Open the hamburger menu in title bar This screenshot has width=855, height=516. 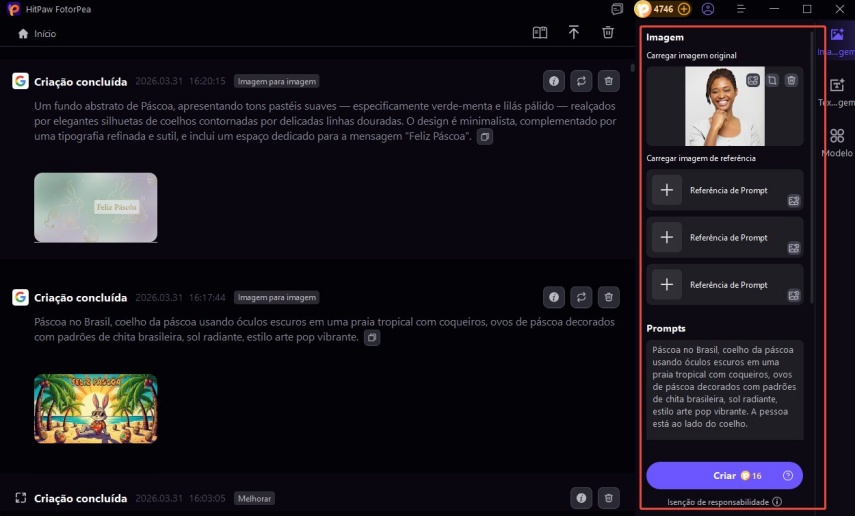741,9
